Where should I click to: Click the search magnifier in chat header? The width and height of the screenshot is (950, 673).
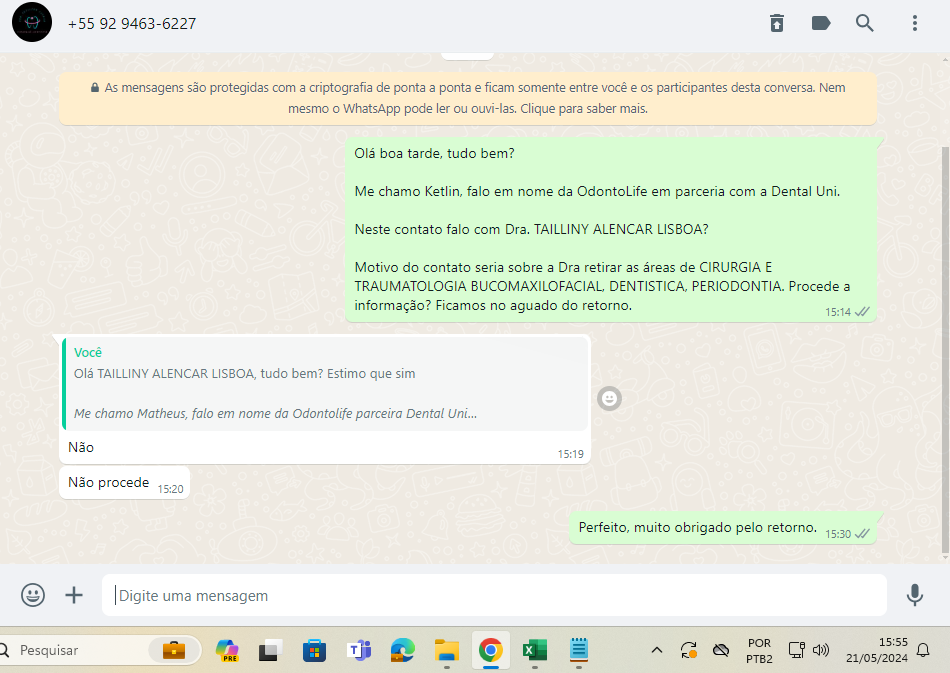[865, 23]
